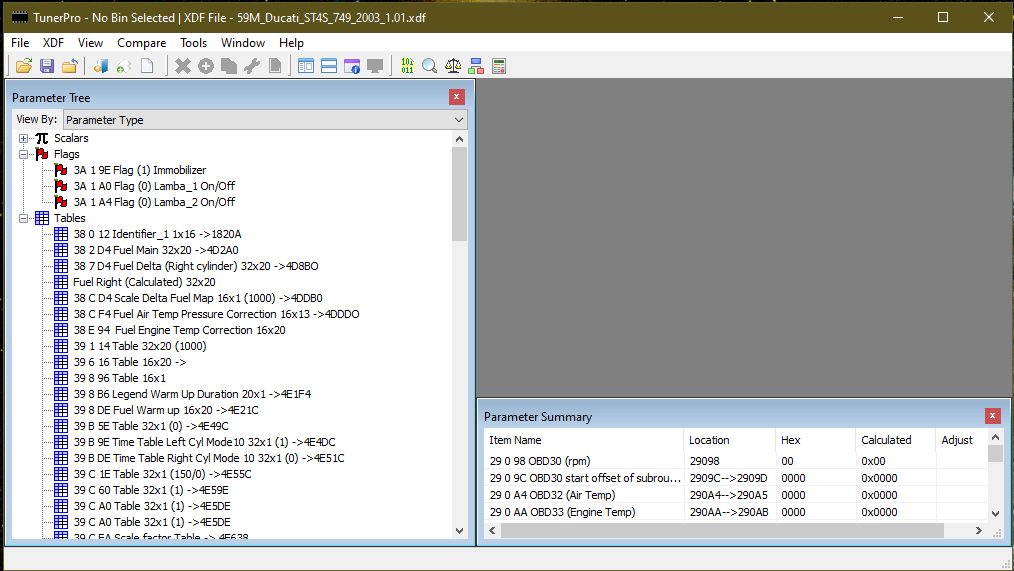
Task: Select Fuel Engine Temp Correction table
Action: point(179,330)
